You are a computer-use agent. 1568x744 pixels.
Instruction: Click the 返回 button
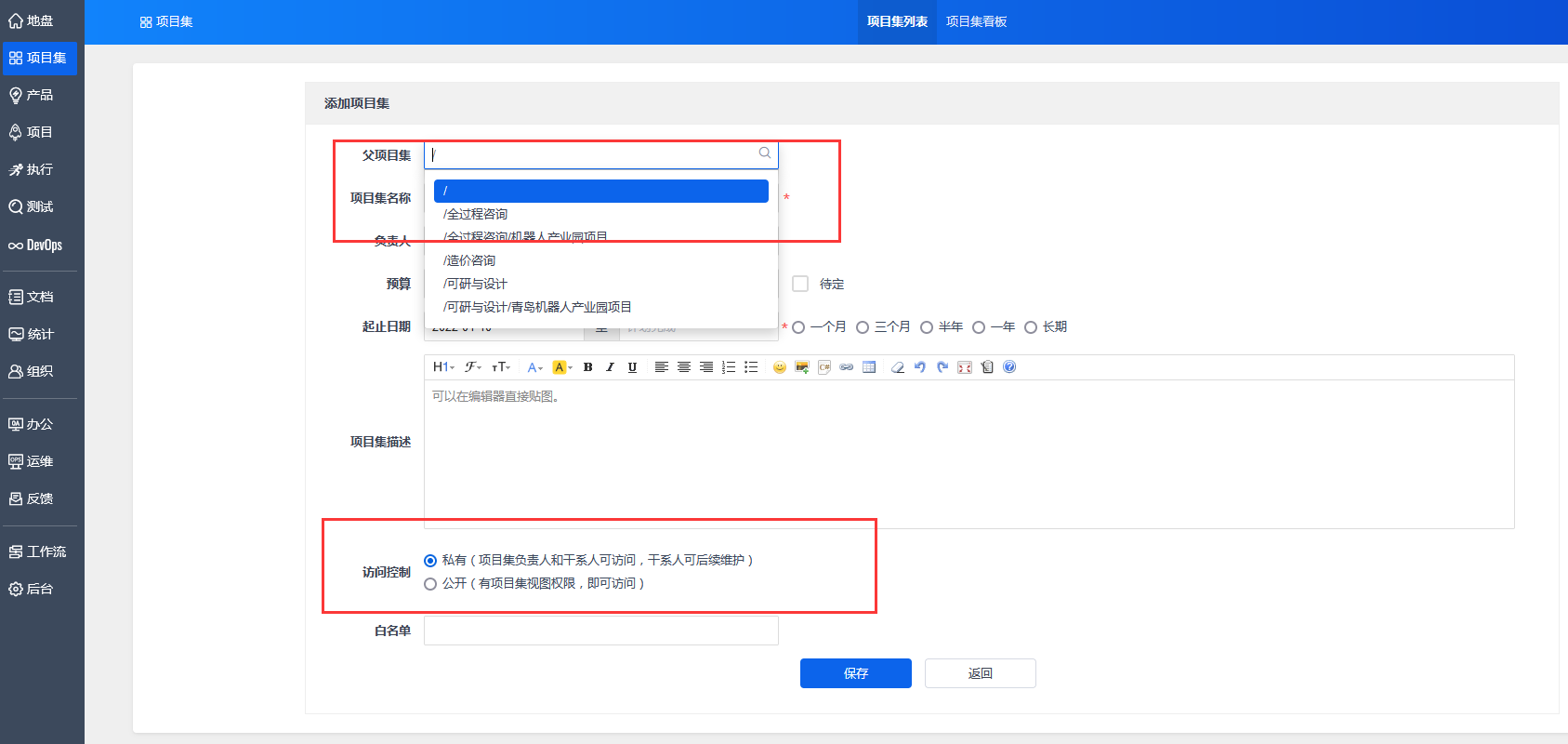(x=980, y=673)
